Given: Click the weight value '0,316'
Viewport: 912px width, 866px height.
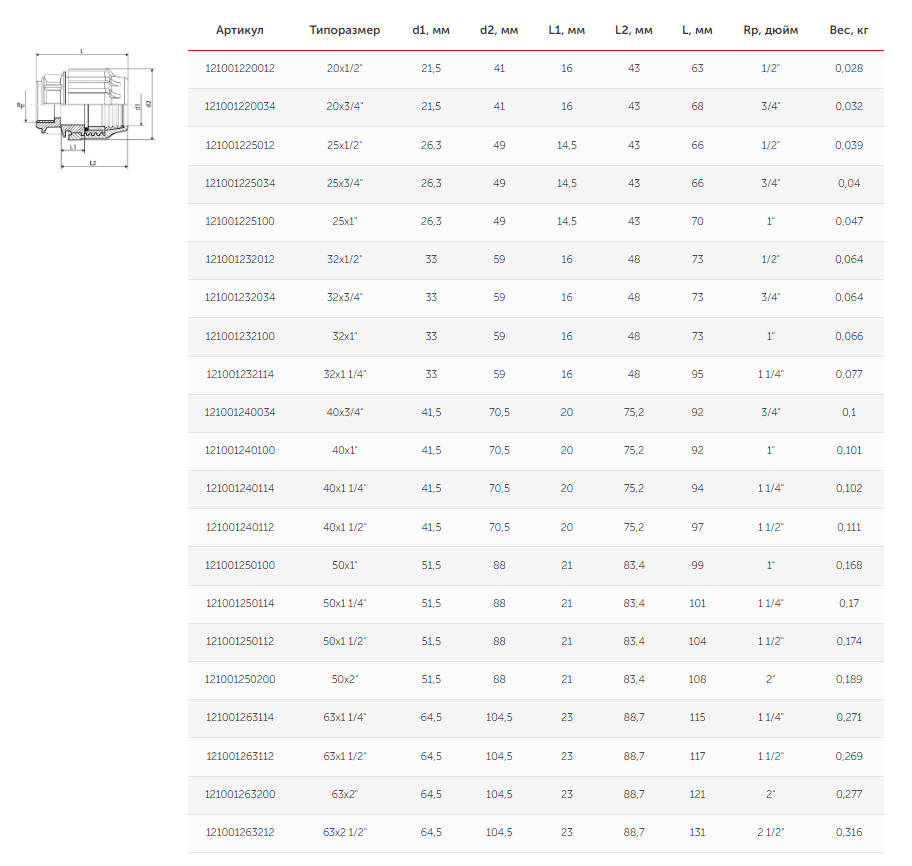Looking at the screenshot, I should click(849, 832).
